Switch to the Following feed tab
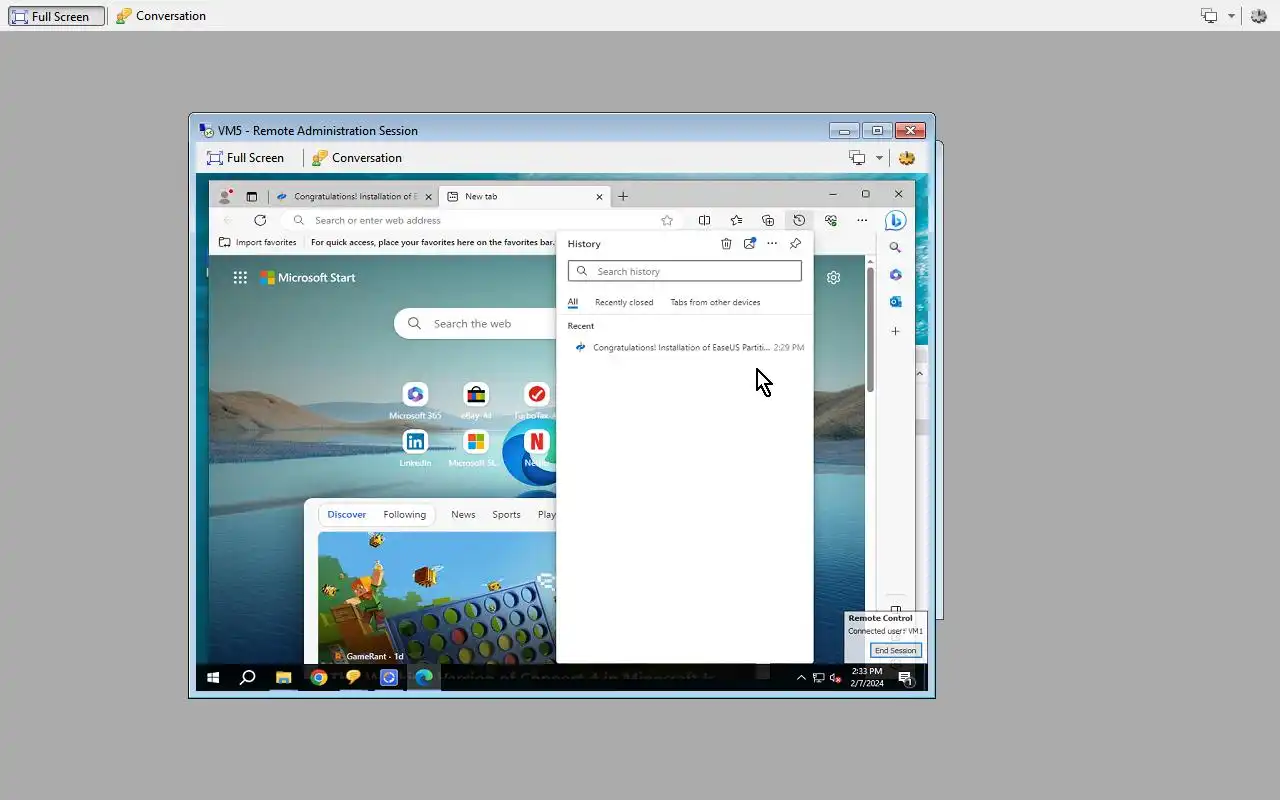The height and width of the screenshot is (800, 1280). [404, 515]
